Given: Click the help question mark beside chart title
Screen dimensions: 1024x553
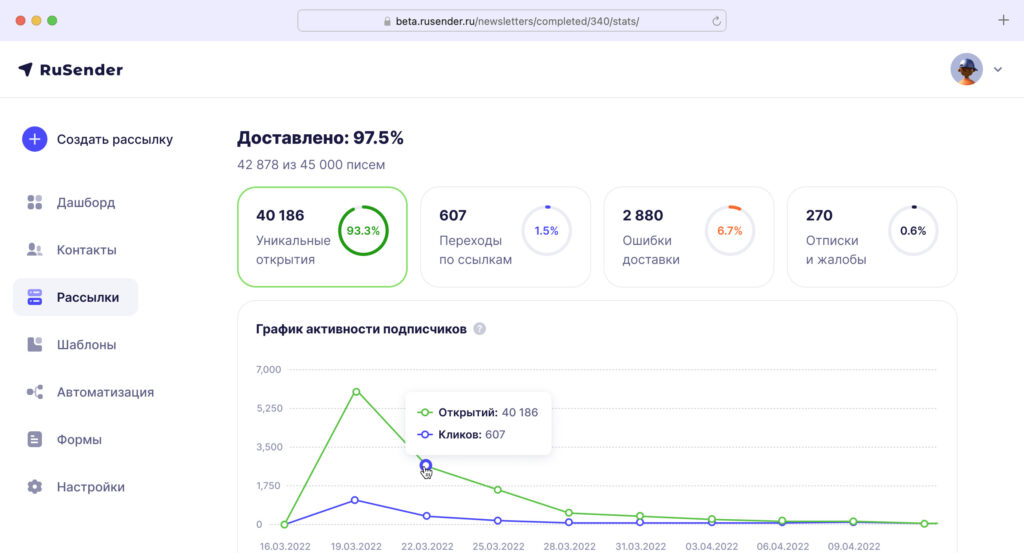Looking at the screenshot, I should pos(480,329).
